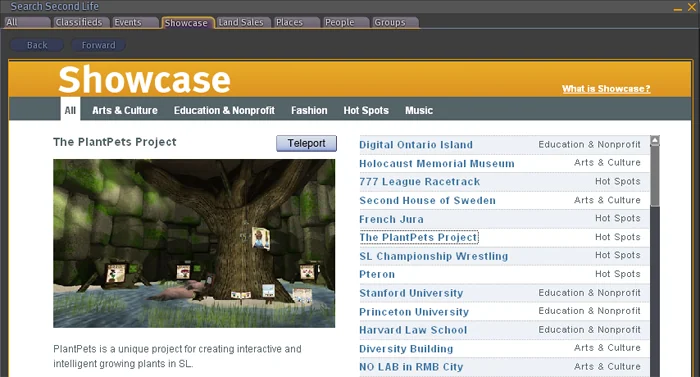This screenshot has width=700, height=377.
Task: Click the PlantPets tree preview image
Action: 194,243
